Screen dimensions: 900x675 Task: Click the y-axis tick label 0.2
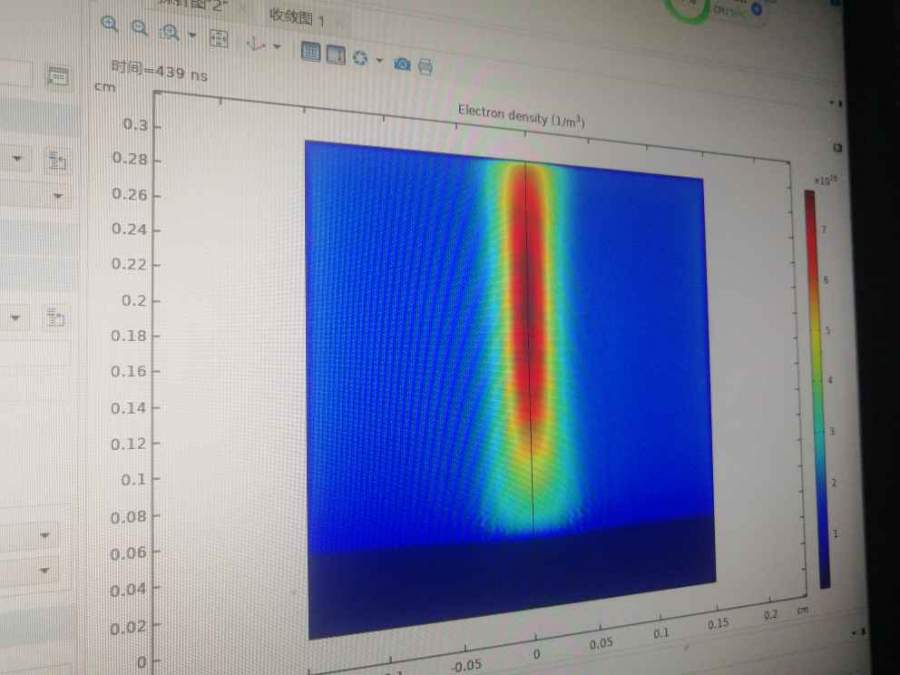134,300
